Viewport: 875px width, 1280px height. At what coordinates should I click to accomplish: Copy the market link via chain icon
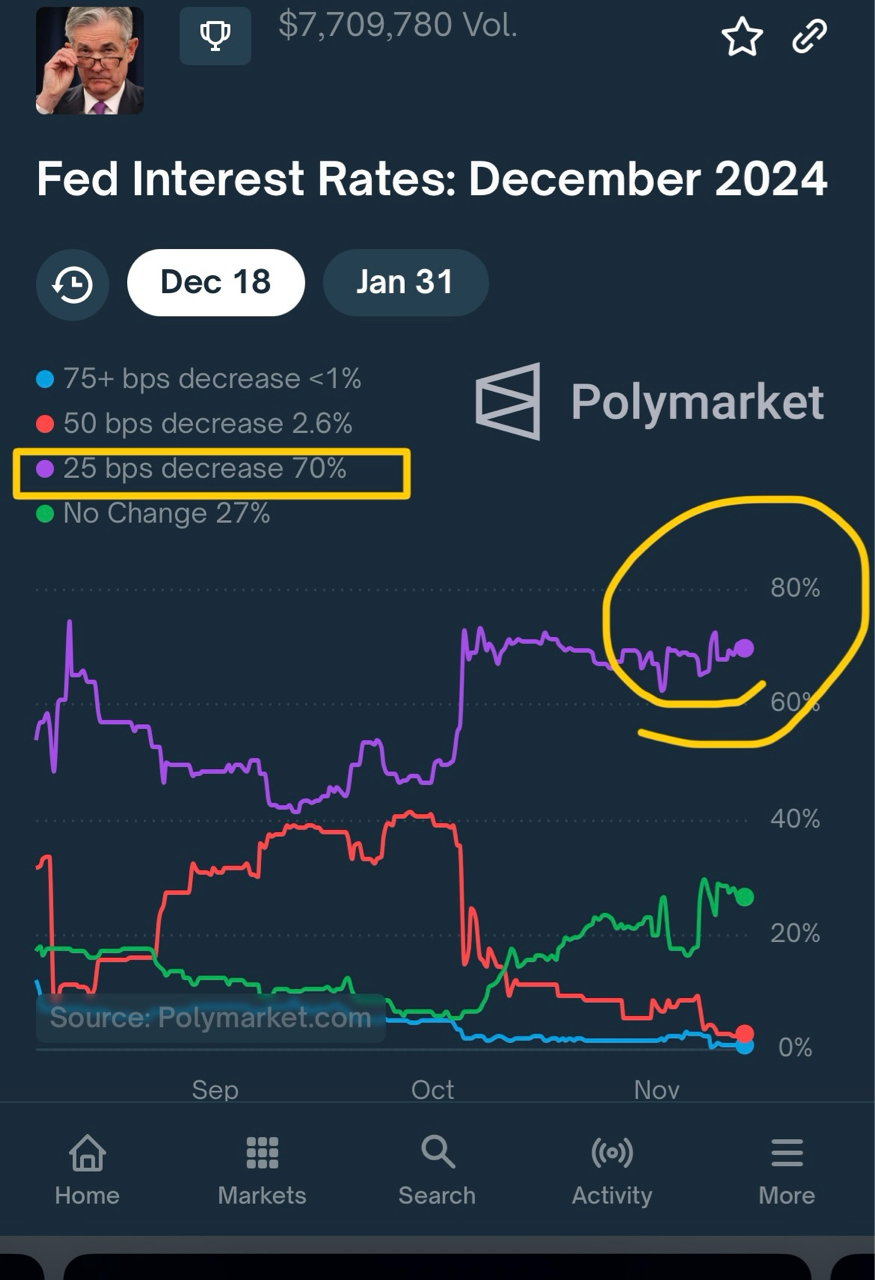click(x=809, y=37)
